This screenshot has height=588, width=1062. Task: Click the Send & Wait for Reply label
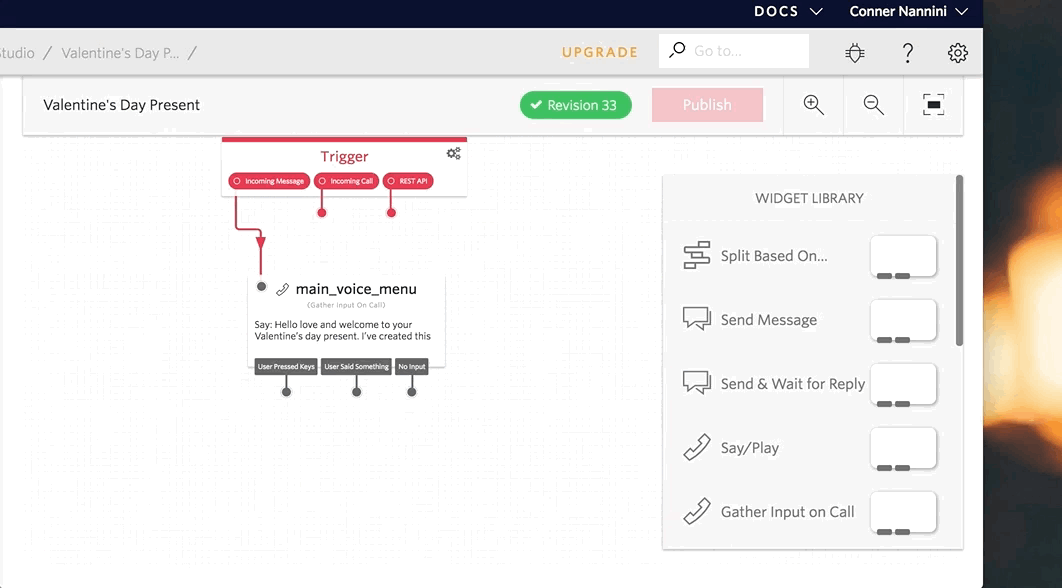click(x=793, y=384)
